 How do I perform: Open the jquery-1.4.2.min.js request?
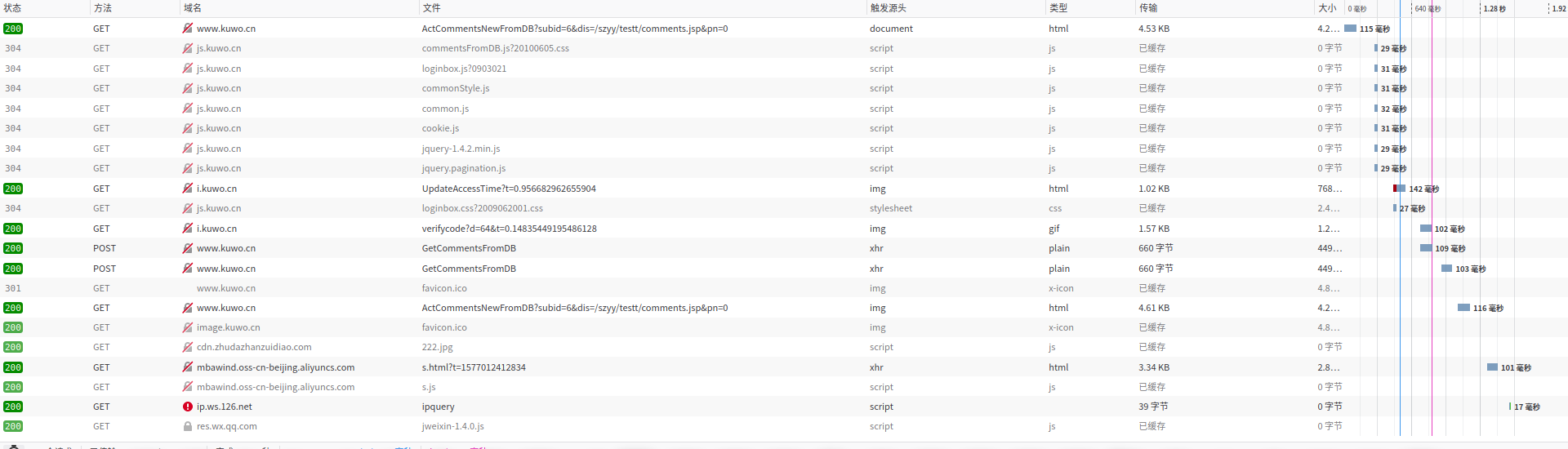click(461, 149)
